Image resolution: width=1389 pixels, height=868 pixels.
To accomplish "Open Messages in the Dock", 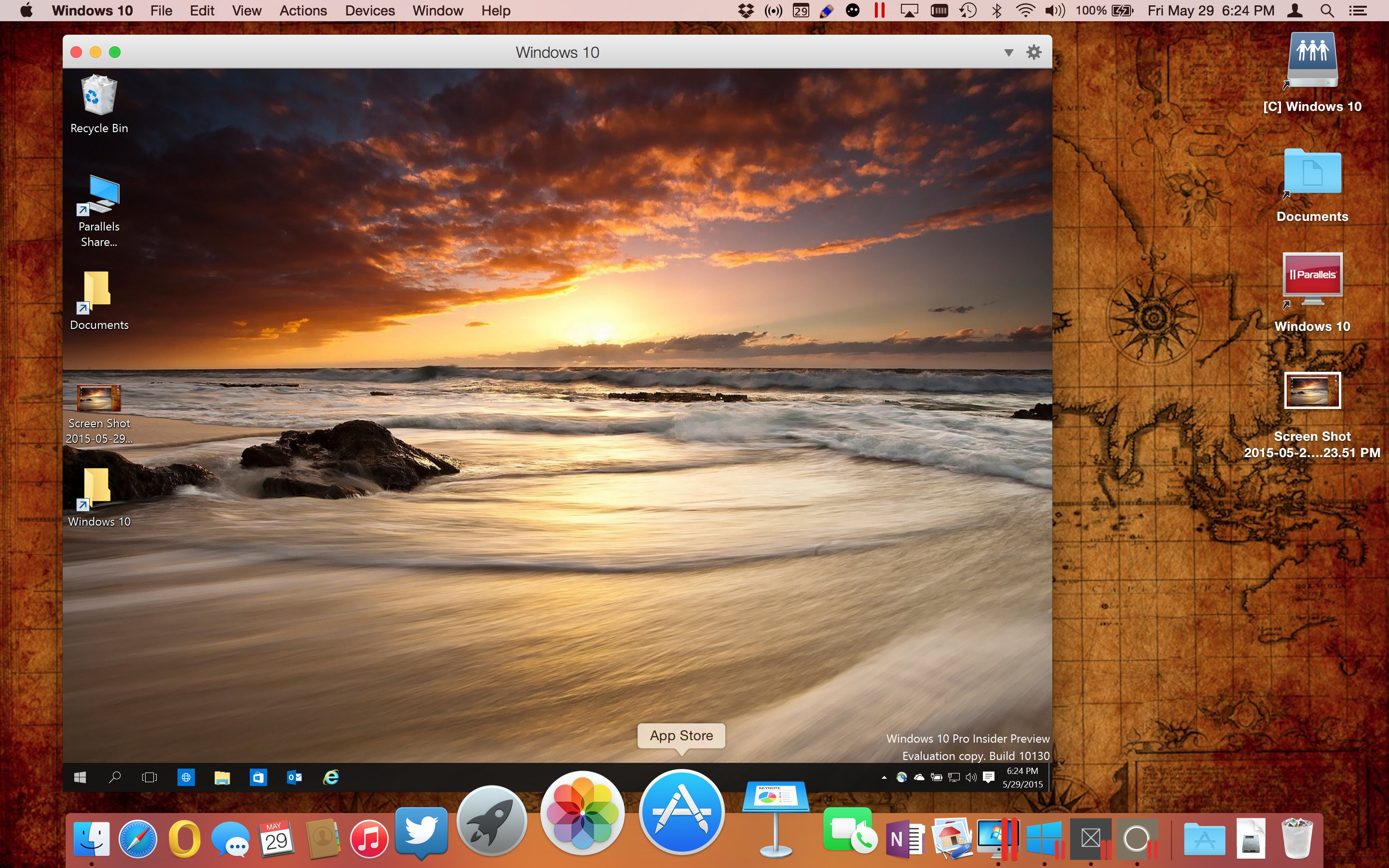I will (x=230, y=839).
